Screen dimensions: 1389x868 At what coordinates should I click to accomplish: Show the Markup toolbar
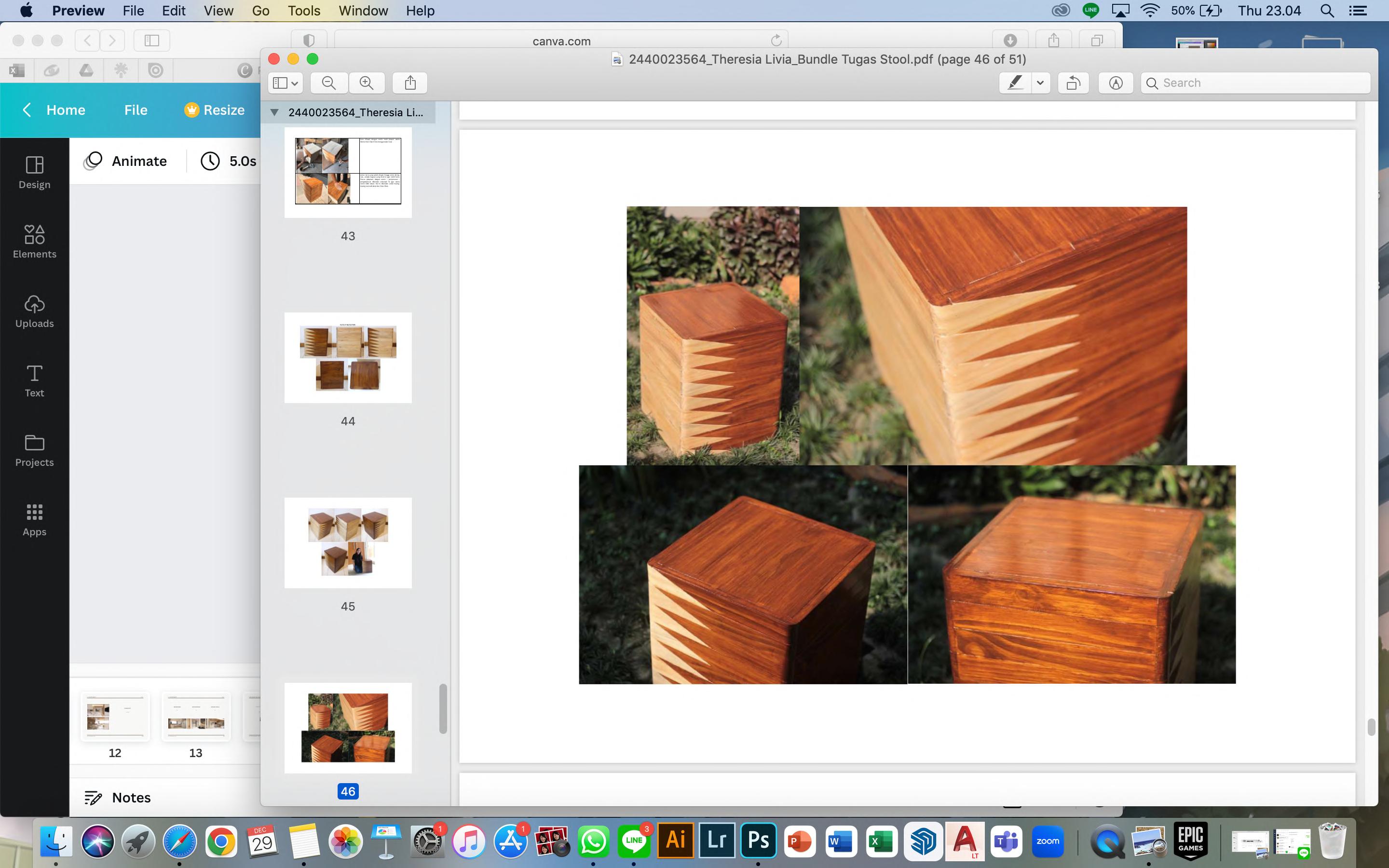tap(1115, 82)
